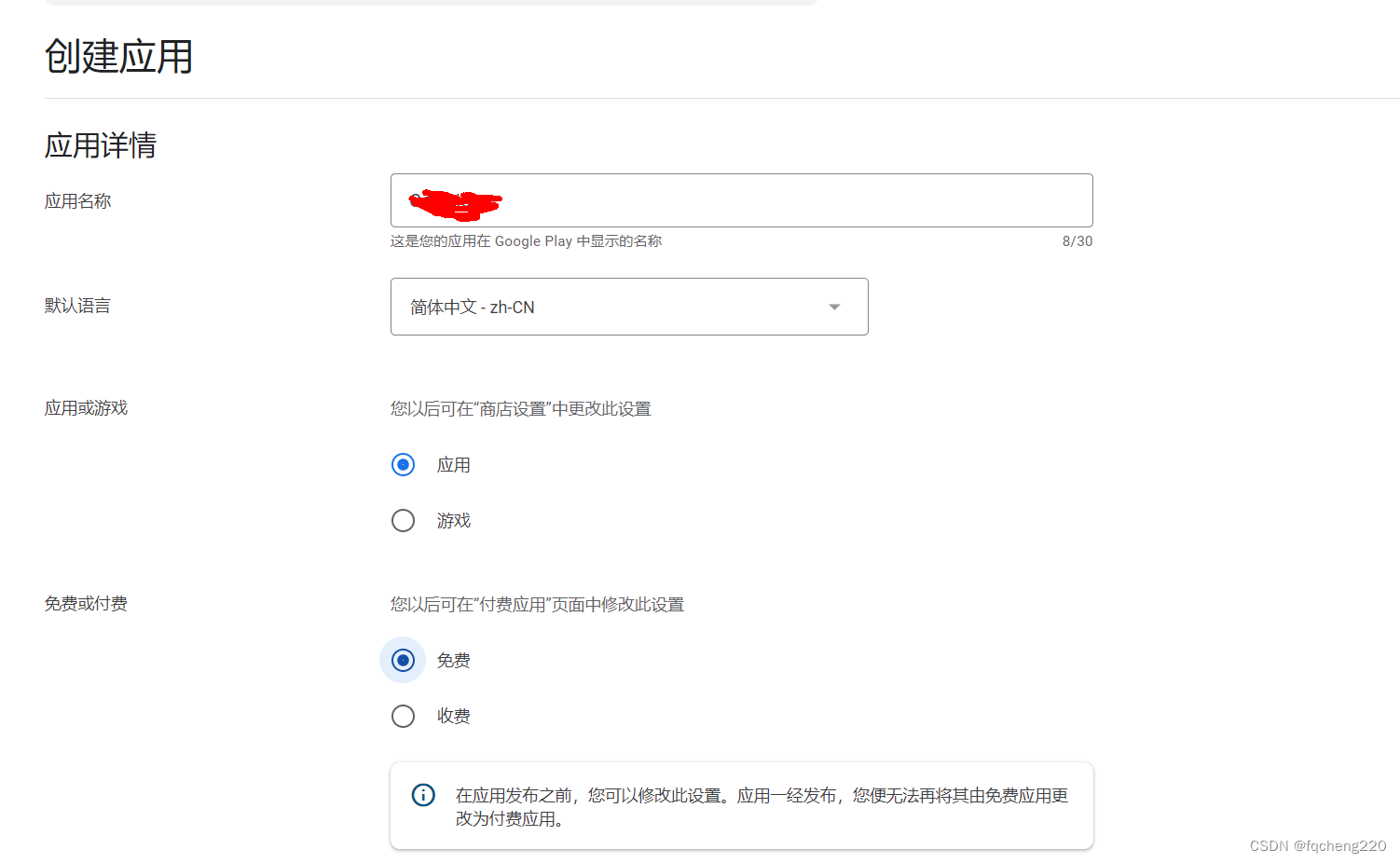
Task: Select the 游戏 radio button
Action: (x=403, y=520)
